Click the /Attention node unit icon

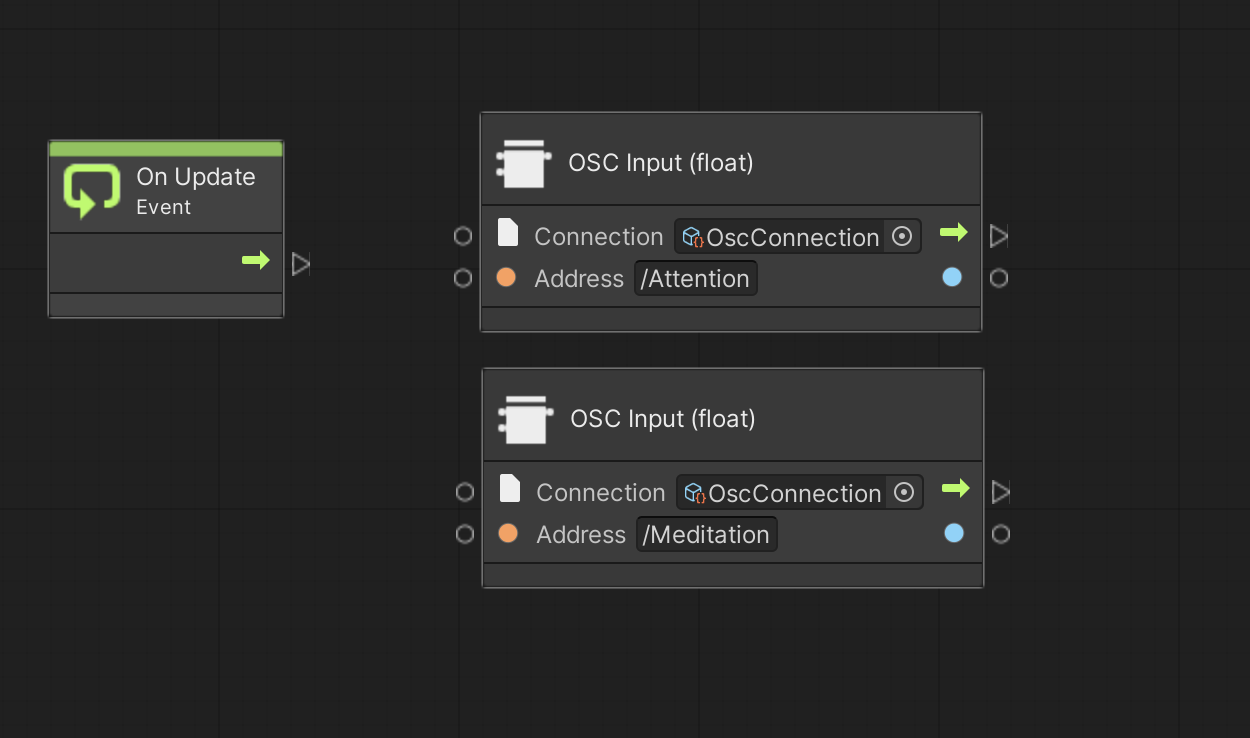click(523, 164)
